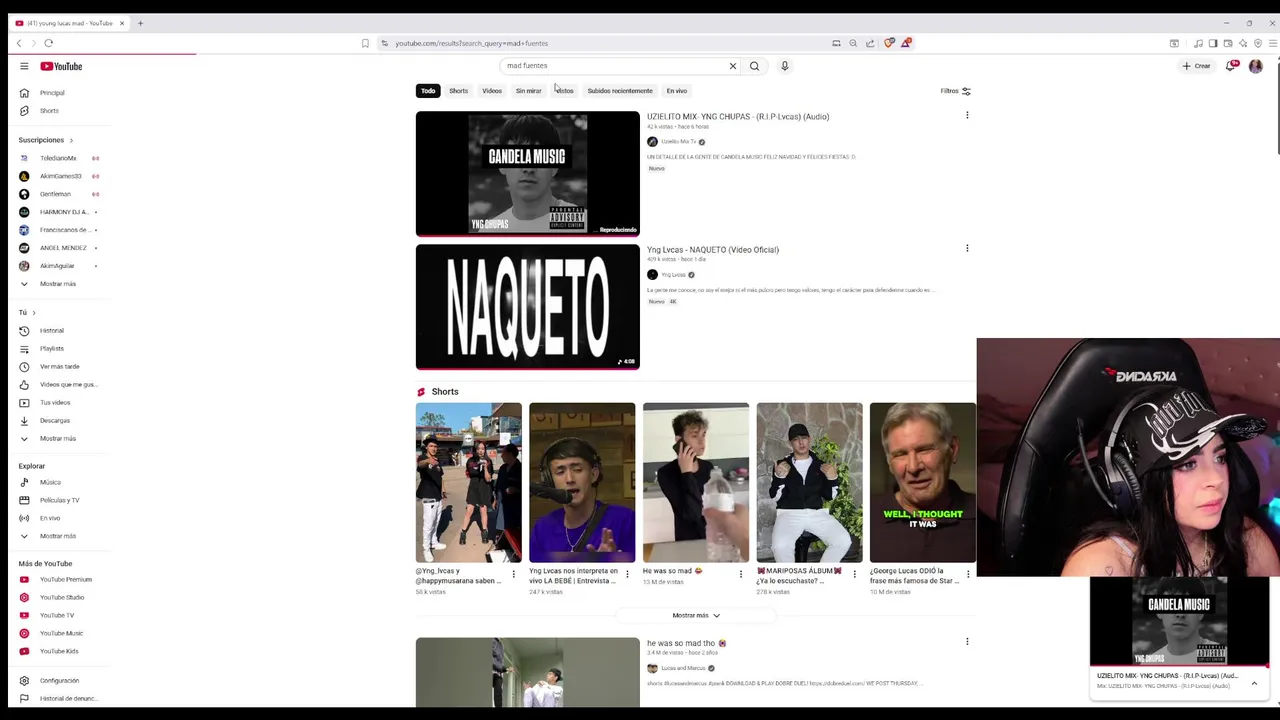Open the Filtros filter options
1280x720 pixels.
coord(955,91)
